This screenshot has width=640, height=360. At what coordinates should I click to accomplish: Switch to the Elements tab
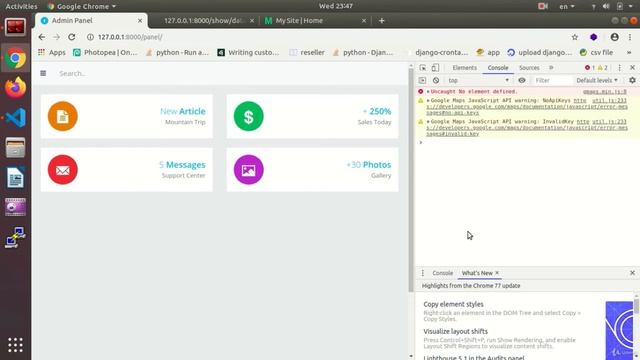coord(464,68)
